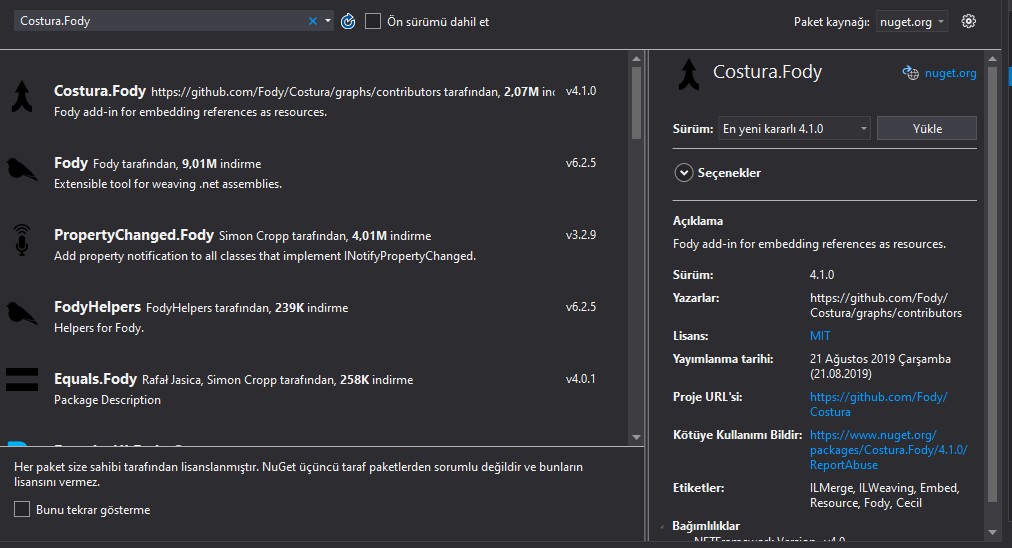This screenshot has height=548, width=1012.
Task: Clear the Costura.Fody search text
Action: pos(312,21)
